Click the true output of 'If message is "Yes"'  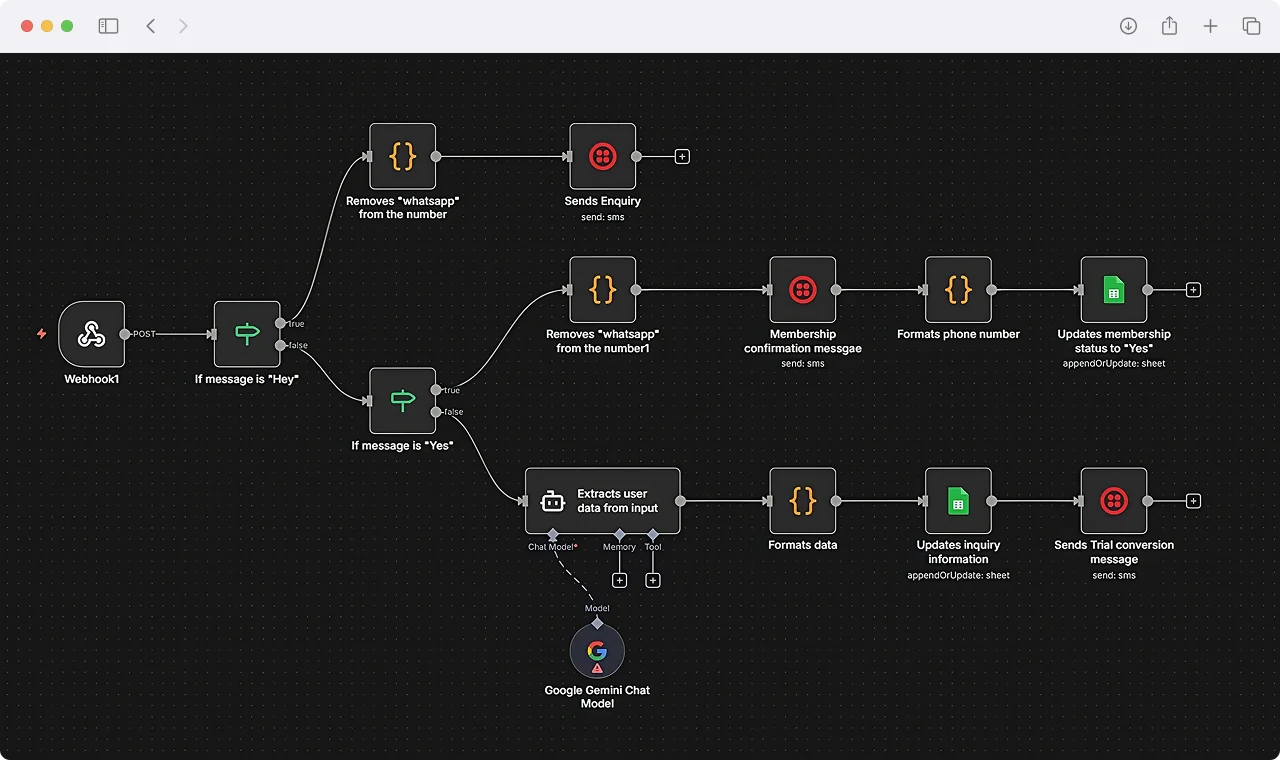436,389
